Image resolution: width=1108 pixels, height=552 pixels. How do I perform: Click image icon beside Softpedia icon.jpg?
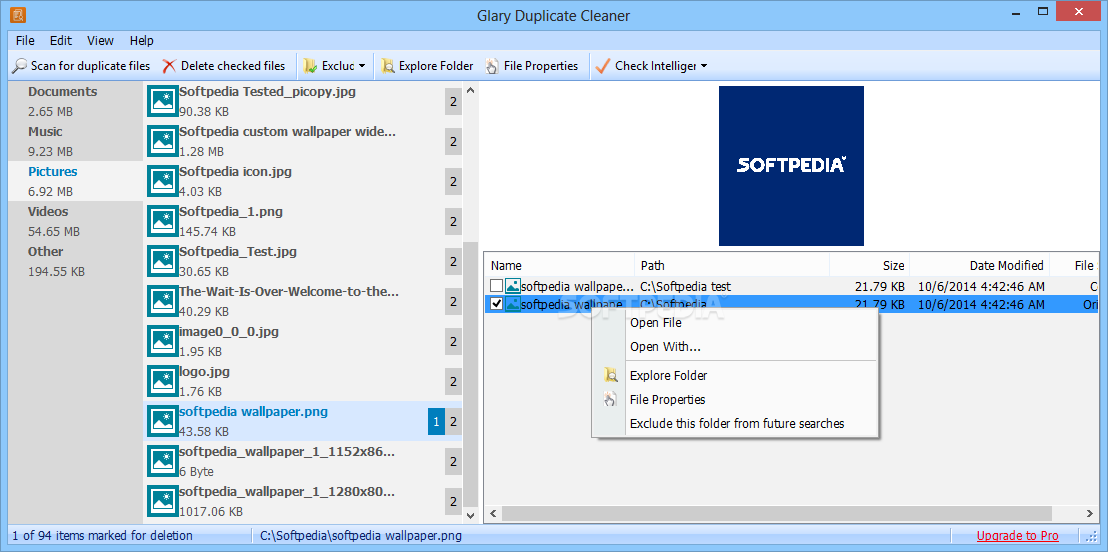[163, 182]
